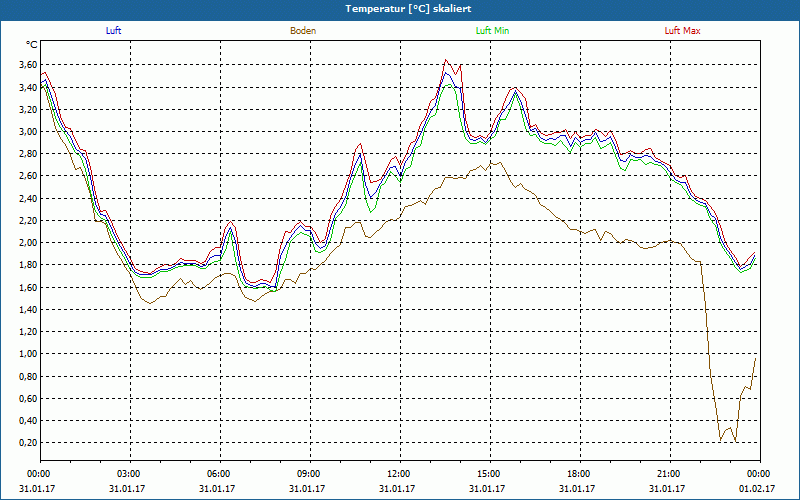Click the 3,60 y-axis value
This screenshot has height=500, width=800.
pos(28,65)
